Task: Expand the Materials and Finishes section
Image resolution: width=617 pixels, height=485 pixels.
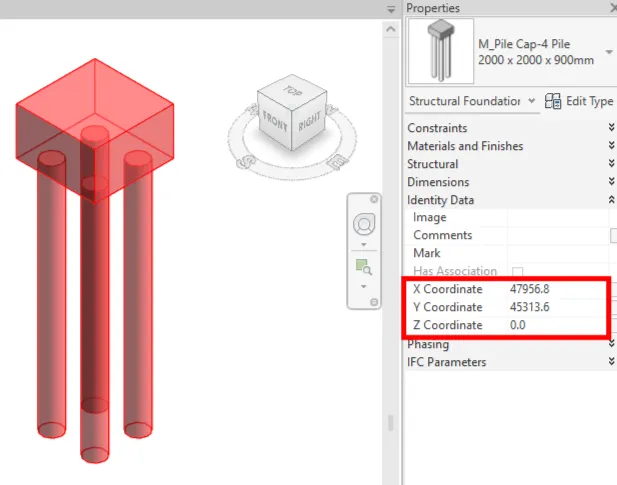Action: pyautogui.click(x=611, y=146)
